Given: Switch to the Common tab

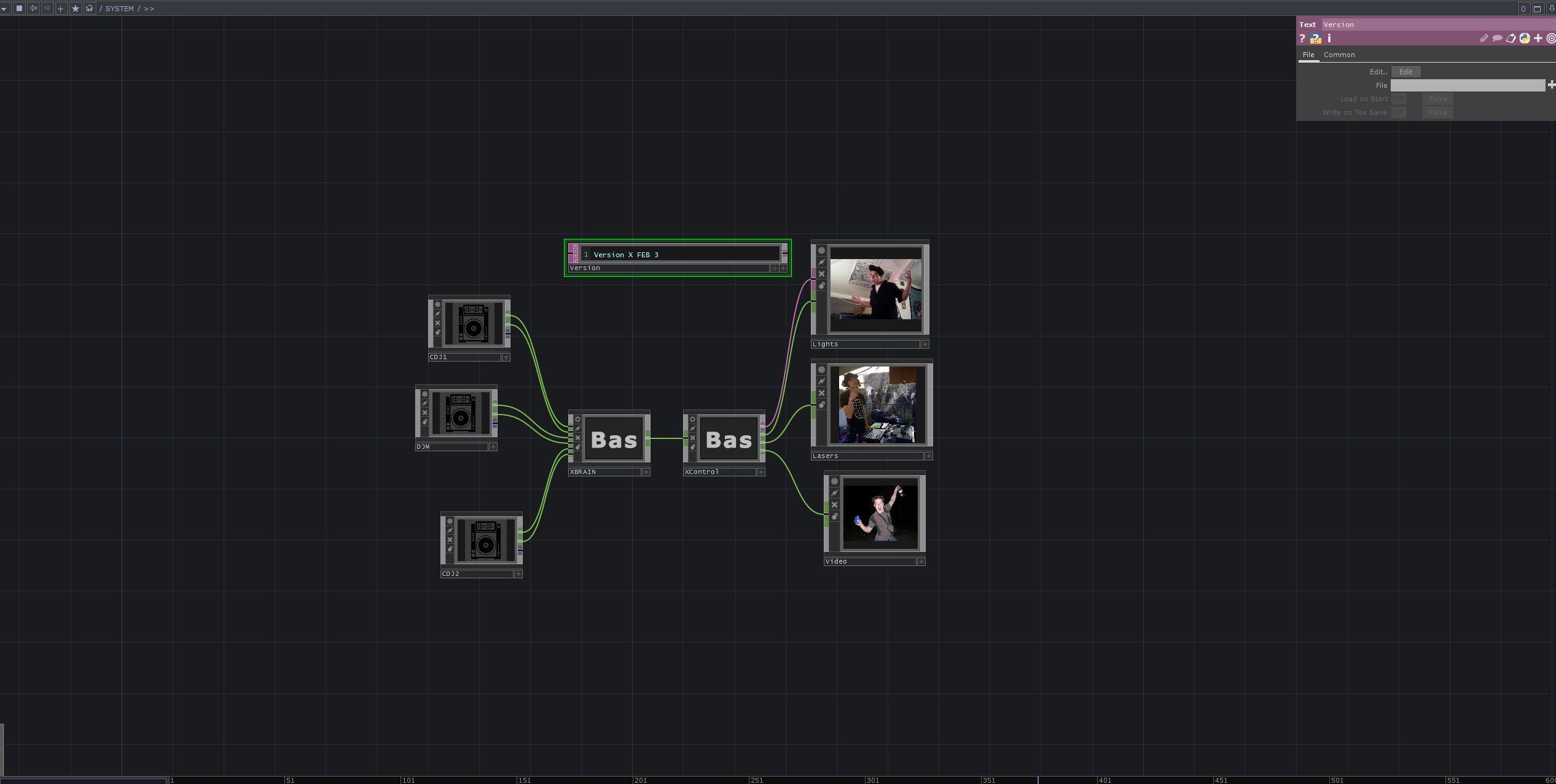Looking at the screenshot, I should click(x=1339, y=55).
